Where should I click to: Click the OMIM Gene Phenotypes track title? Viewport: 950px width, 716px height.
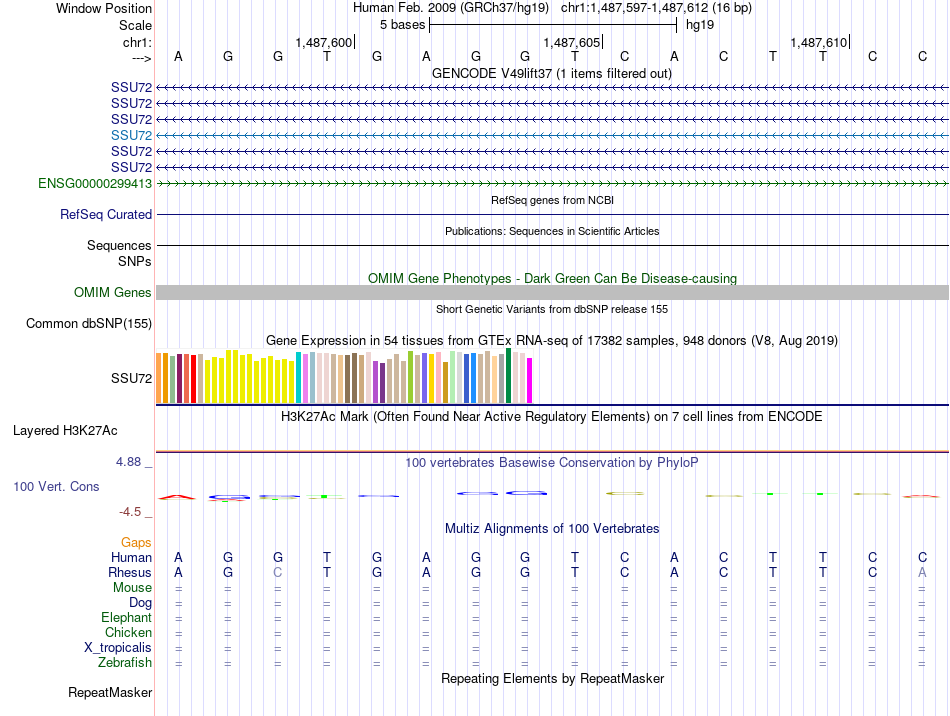click(x=552, y=278)
